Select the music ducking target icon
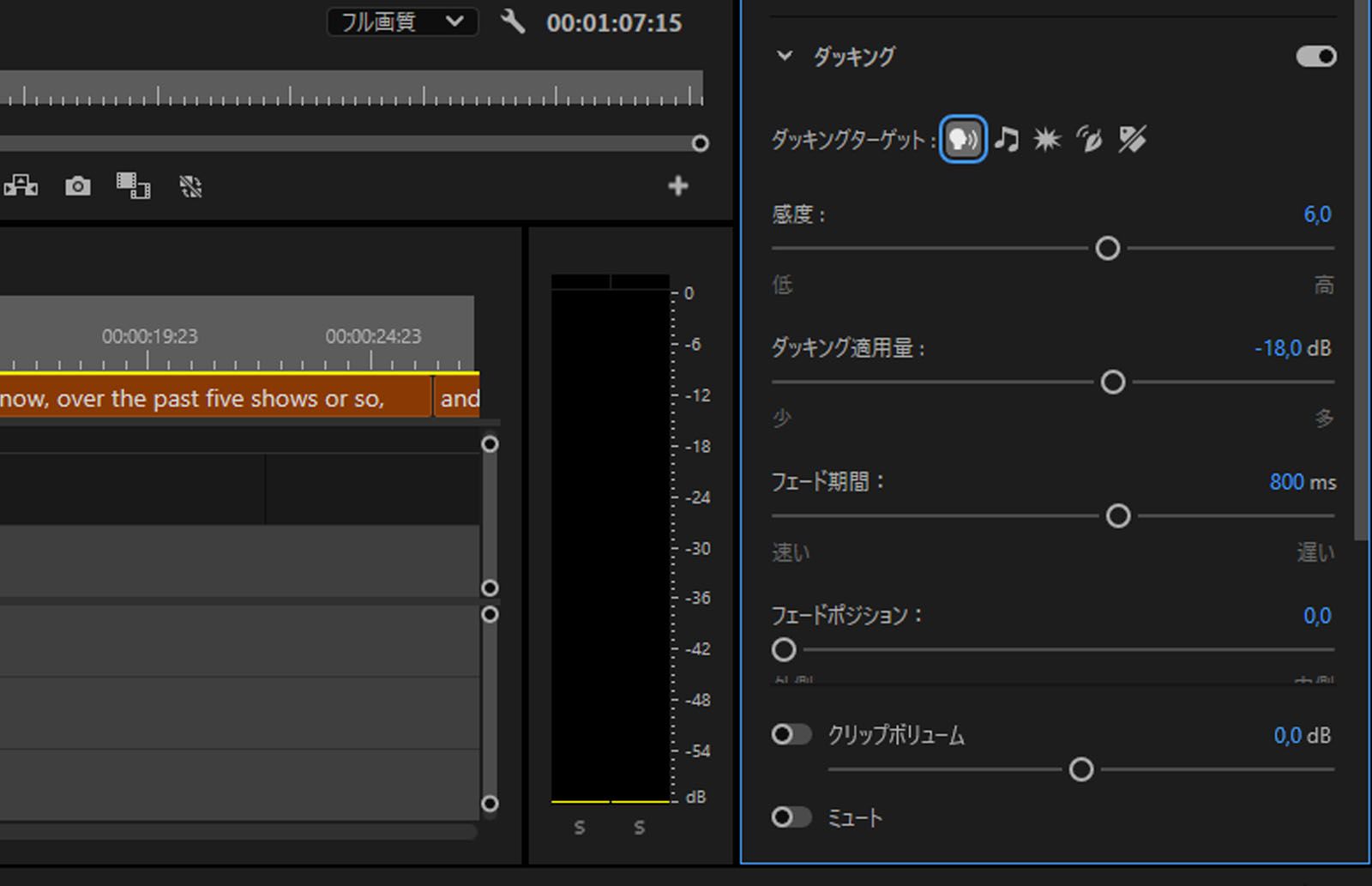 click(x=1008, y=139)
